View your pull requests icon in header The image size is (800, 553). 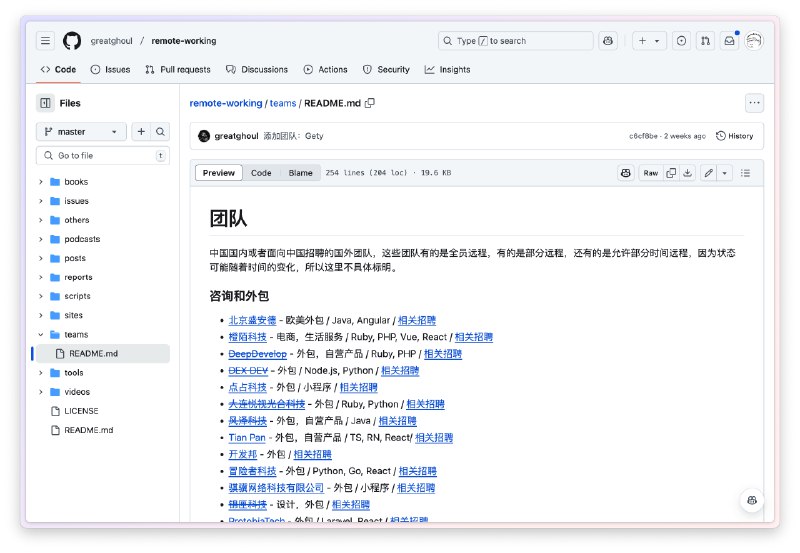705,41
